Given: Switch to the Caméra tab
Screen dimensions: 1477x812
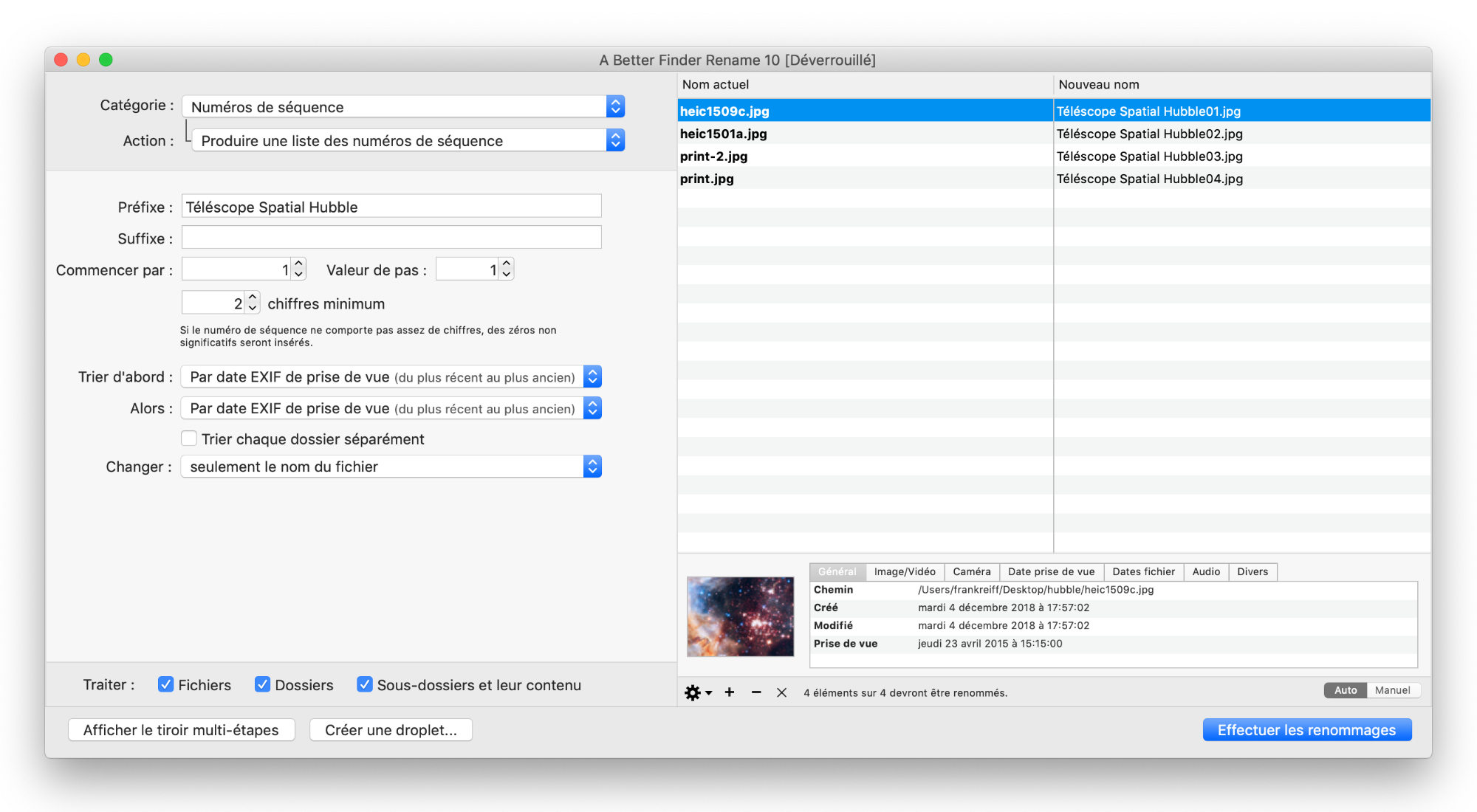Looking at the screenshot, I should pos(971,571).
